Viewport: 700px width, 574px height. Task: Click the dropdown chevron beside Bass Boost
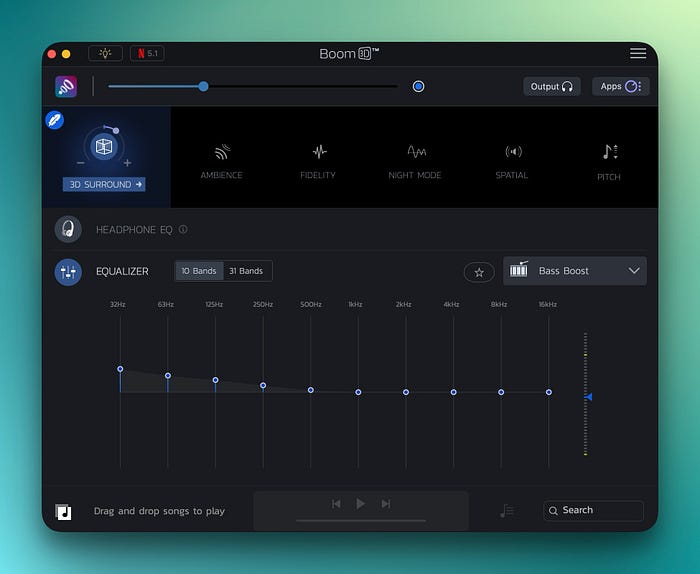tap(634, 271)
